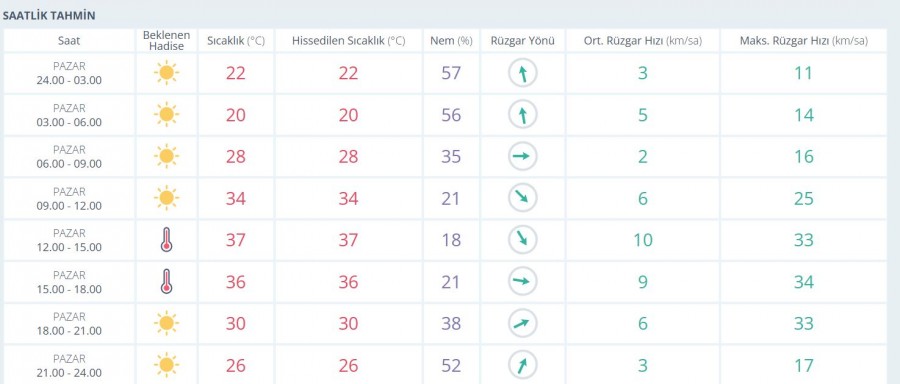900x384 pixels.
Task: Select the PAZAR 12.00 - 15.00 time cell
Action: tap(69, 240)
